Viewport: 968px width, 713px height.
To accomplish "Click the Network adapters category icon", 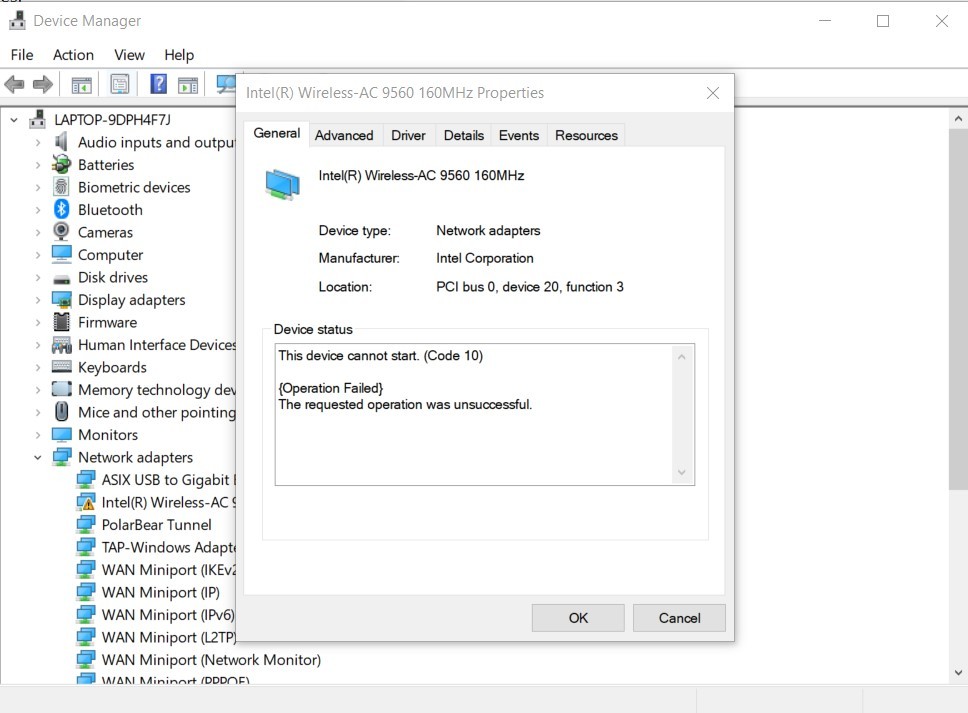I will [x=61, y=457].
